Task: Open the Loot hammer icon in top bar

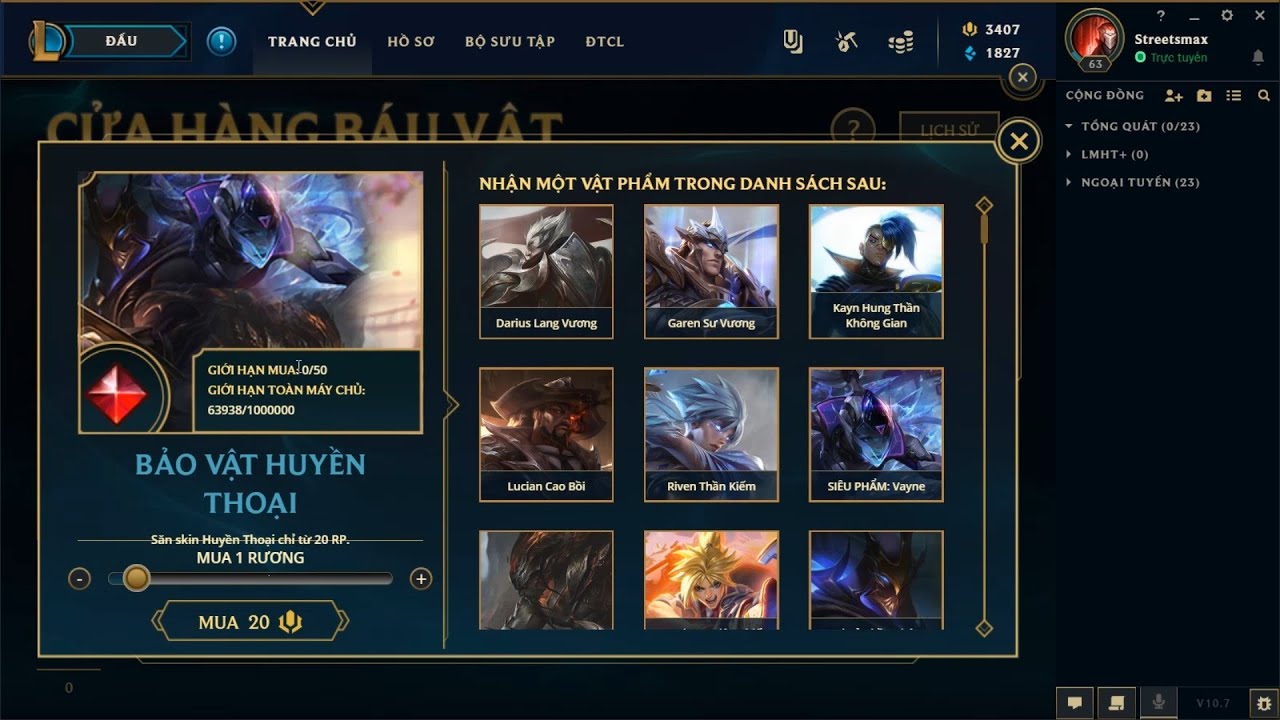Action: point(846,42)
